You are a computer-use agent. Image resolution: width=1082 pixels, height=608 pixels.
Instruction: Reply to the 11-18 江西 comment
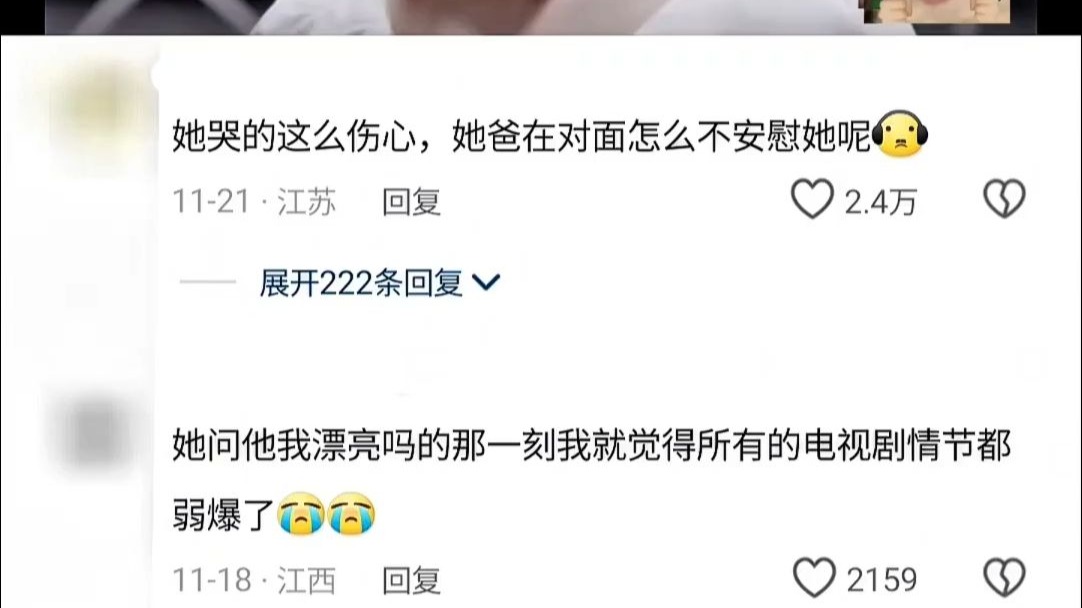coord(412,580)
